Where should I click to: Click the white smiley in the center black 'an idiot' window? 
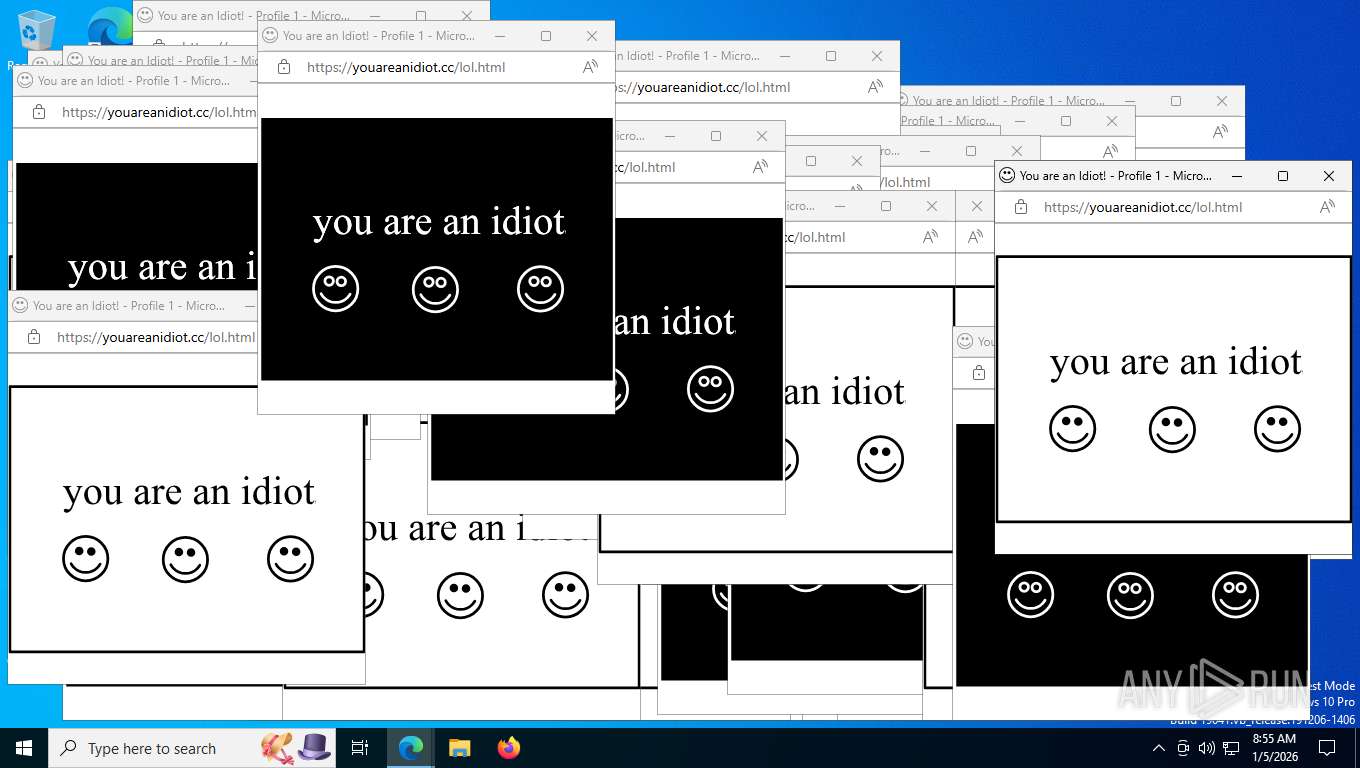pos(711,388)
